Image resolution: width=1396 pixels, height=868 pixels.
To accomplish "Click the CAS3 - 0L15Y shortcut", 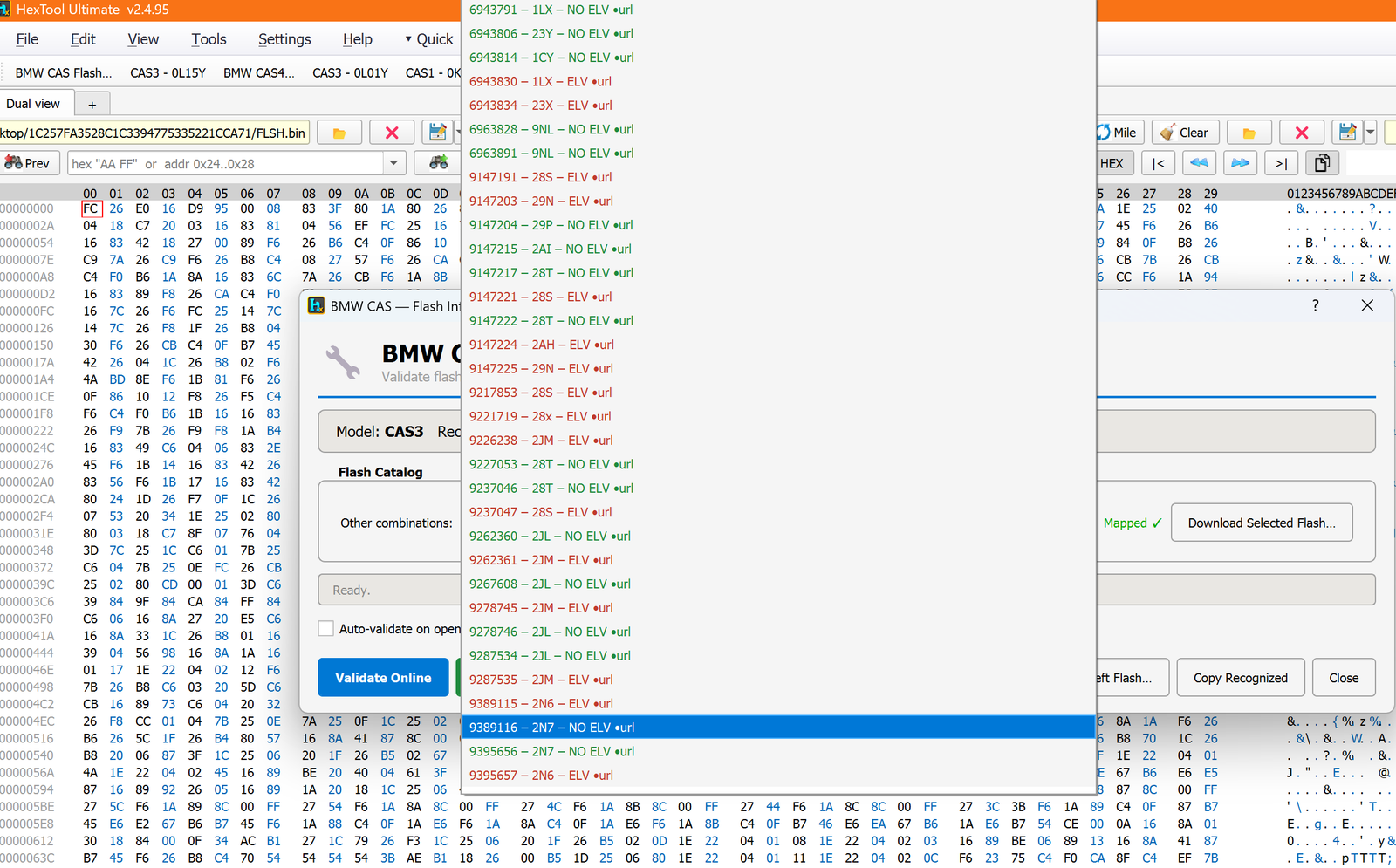I will 168,72.
